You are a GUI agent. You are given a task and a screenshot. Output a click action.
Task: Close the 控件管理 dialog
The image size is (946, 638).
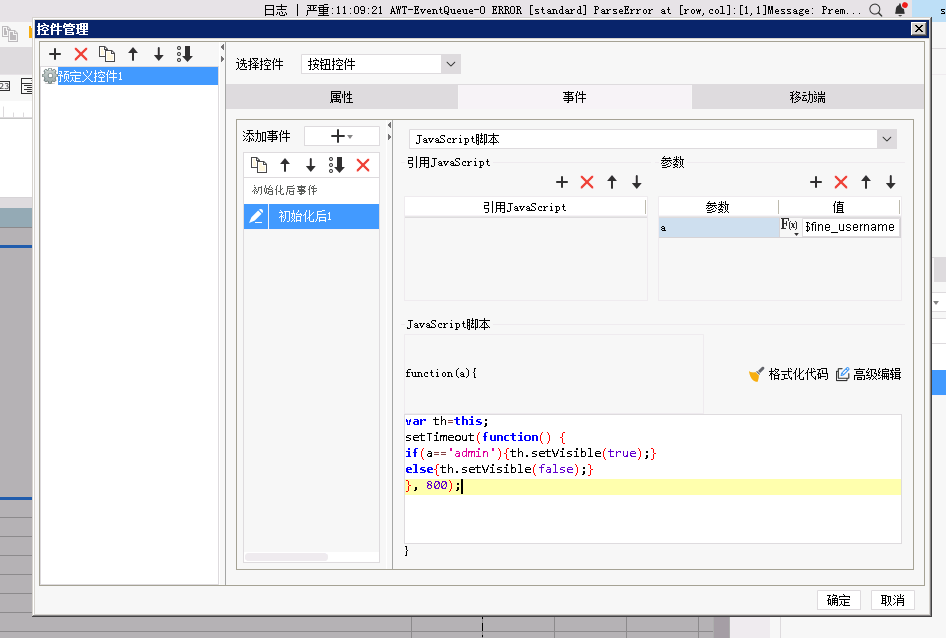click(x=918, y=28)
